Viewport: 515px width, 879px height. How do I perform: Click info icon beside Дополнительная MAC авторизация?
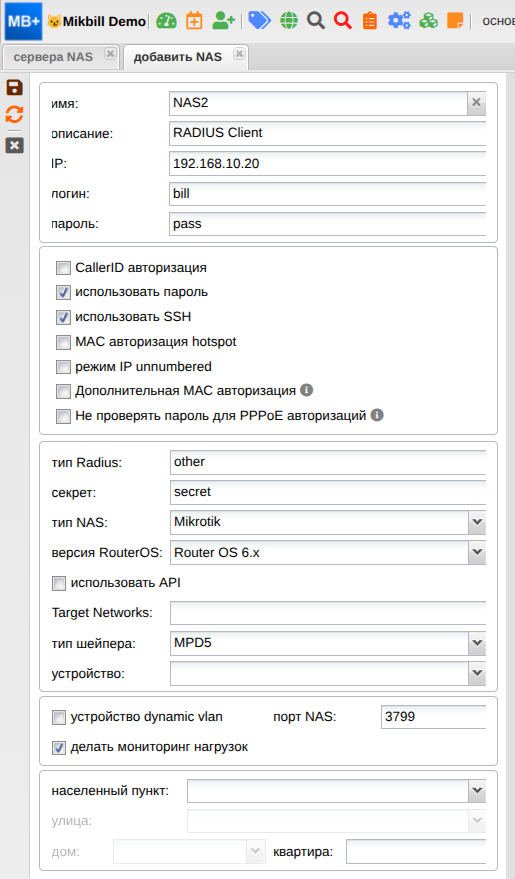click(307, 390)
